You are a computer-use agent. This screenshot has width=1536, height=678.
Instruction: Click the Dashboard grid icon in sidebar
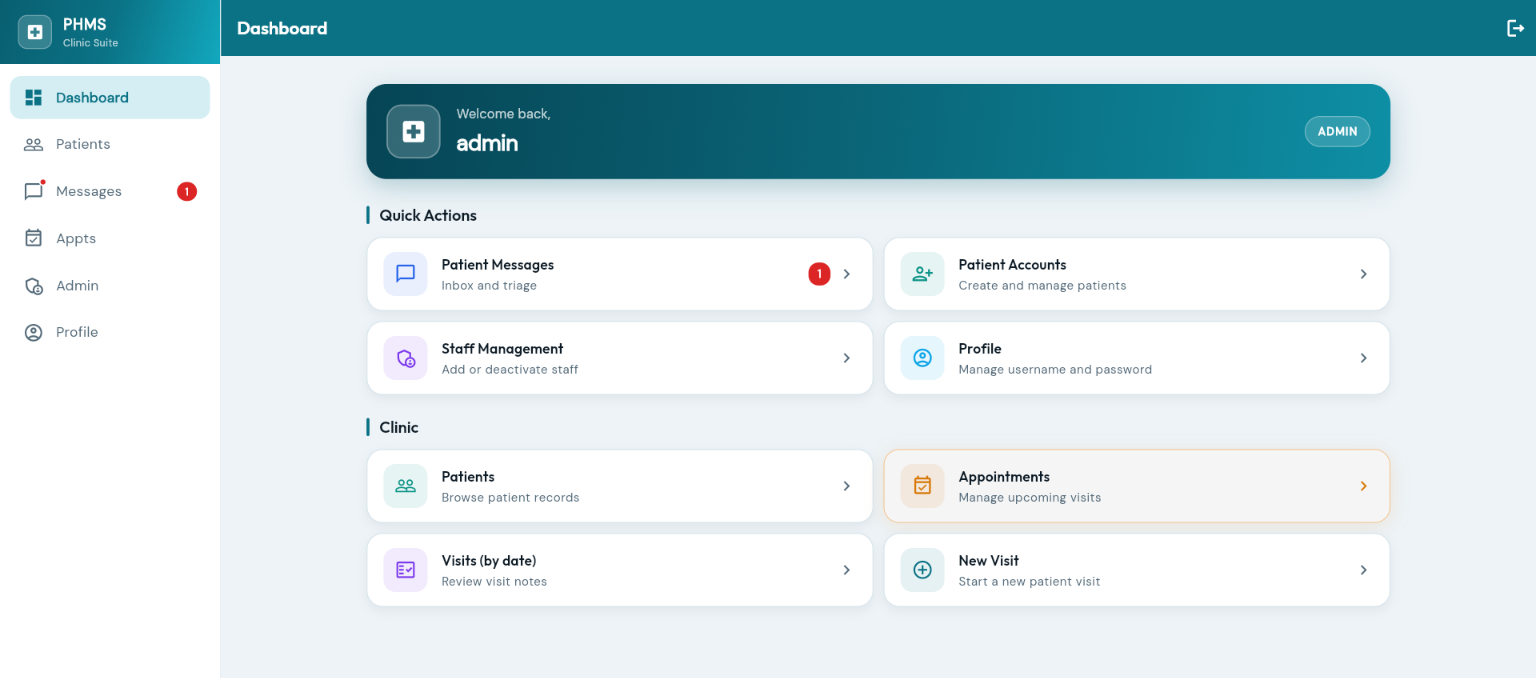click(33, 97)
